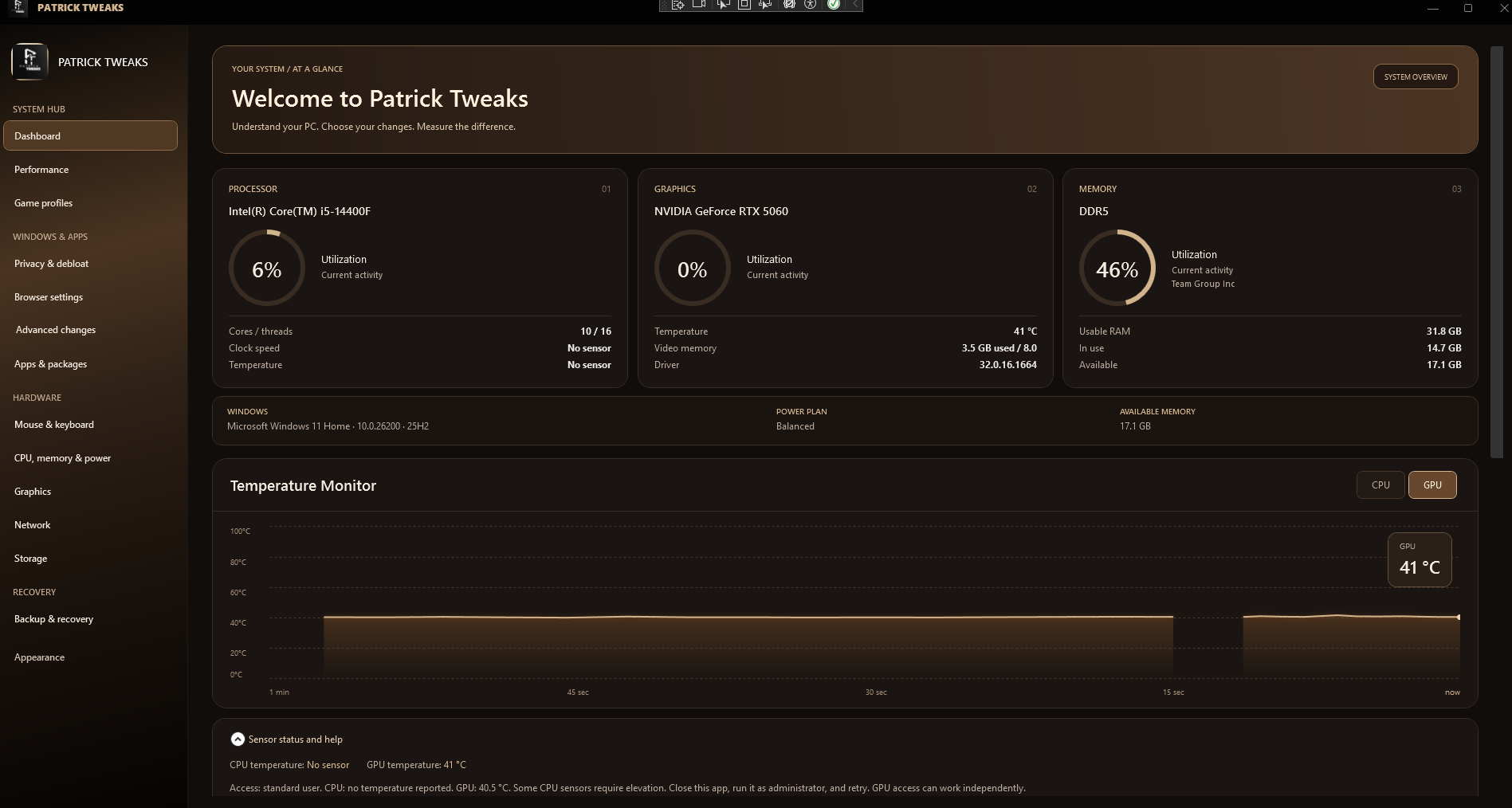1512x808 pixels.
Task: Minimize the Patrick Tweaks window
Action: (x=1432, y=8)
